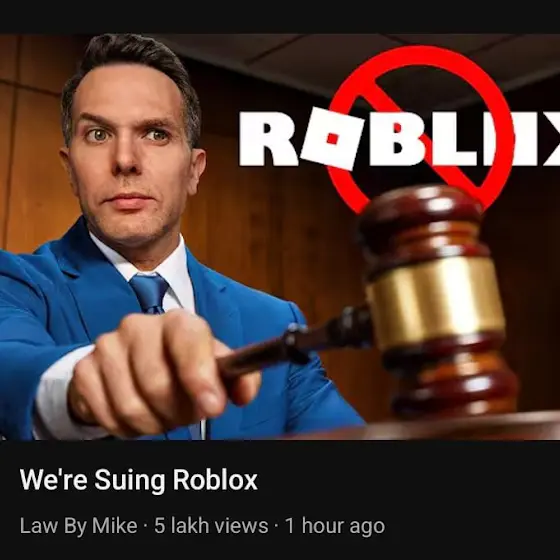Image resolution: width=560 pixels, height=560 pixels.
Task: Click the wooden gavel head
Action: [x=436, y=296]
